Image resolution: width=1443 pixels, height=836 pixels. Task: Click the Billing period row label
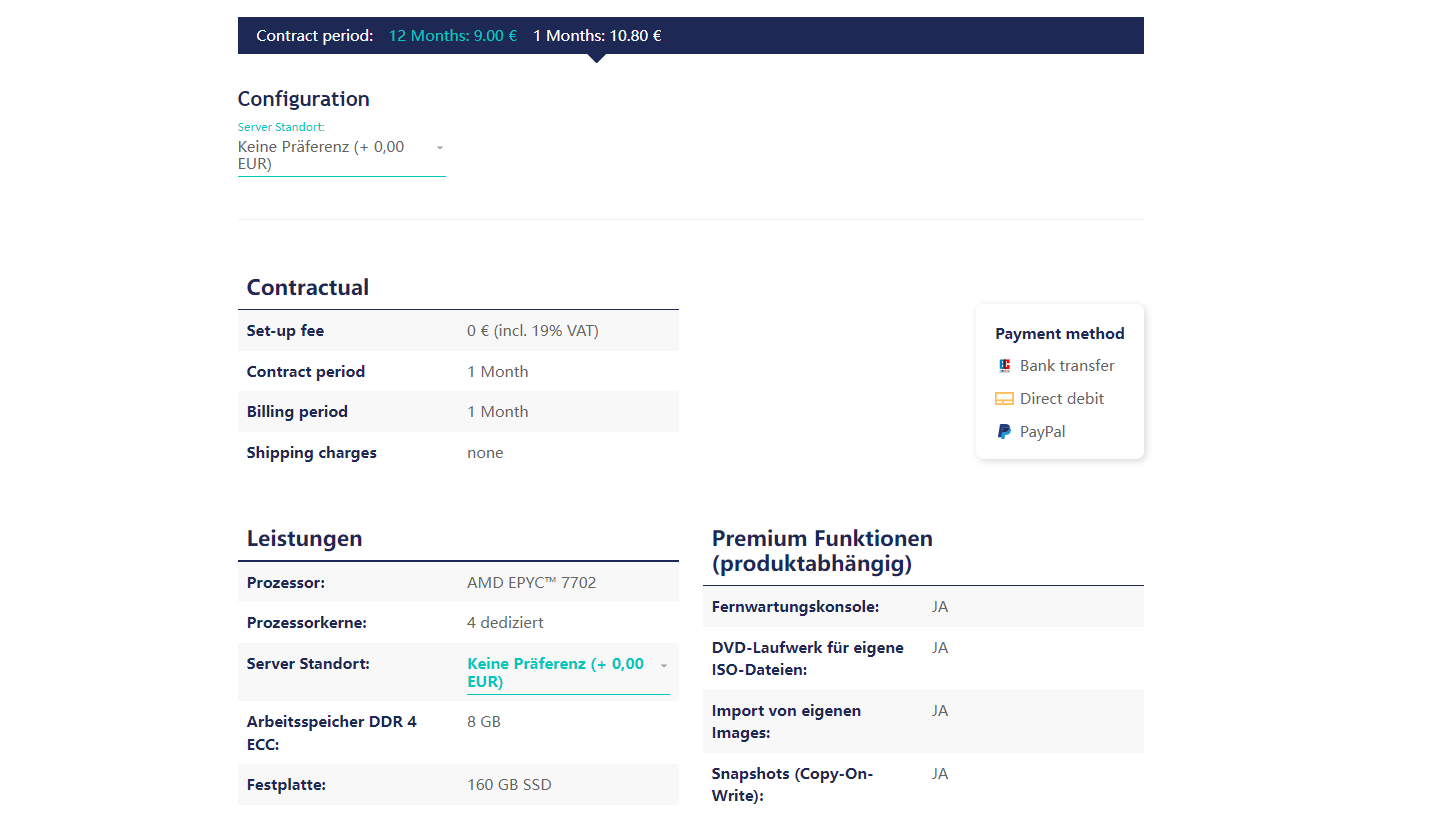pyautogui.click(x=297, y=412)
